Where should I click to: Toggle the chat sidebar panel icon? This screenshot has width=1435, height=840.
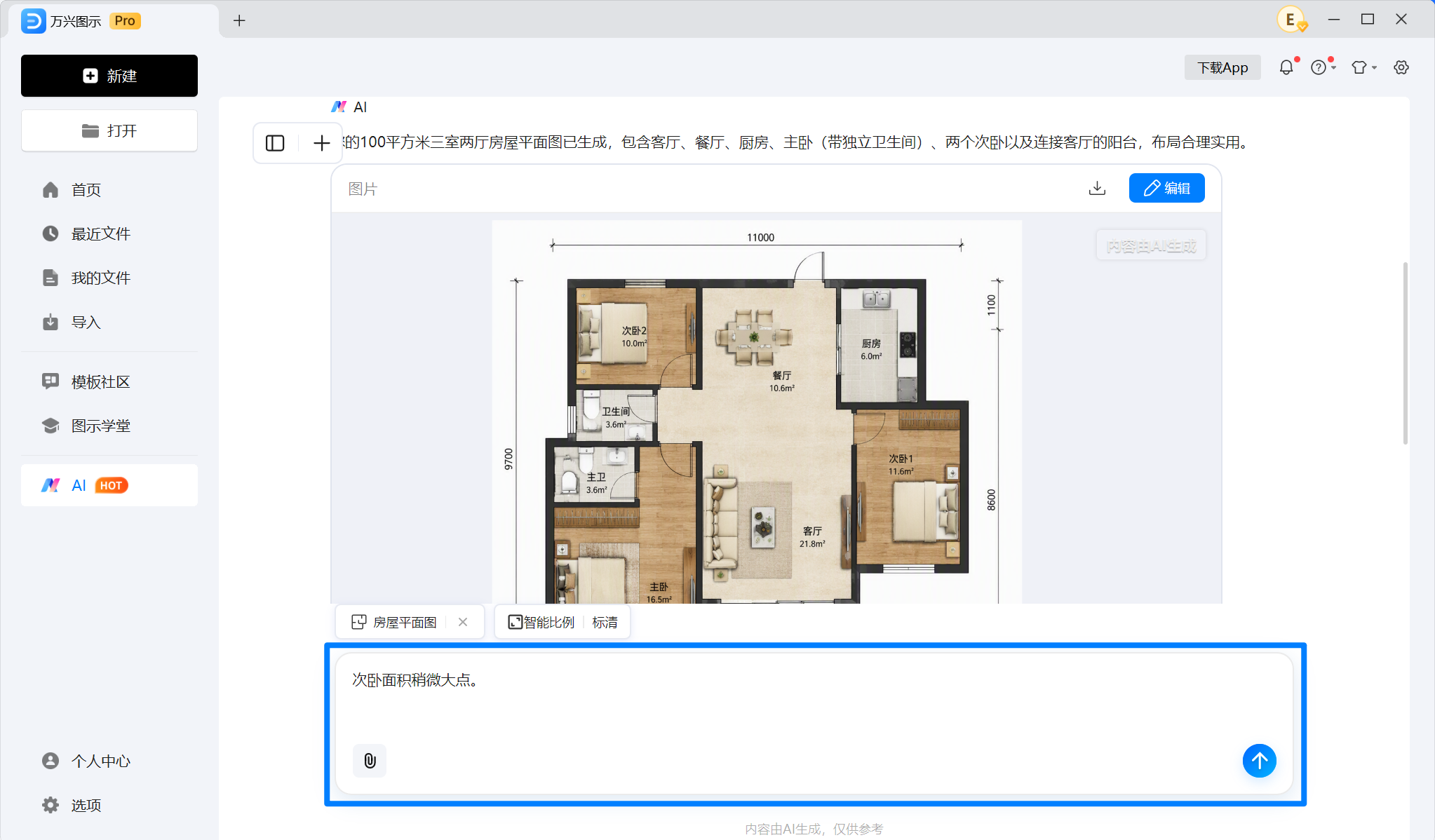coord(275,143)
